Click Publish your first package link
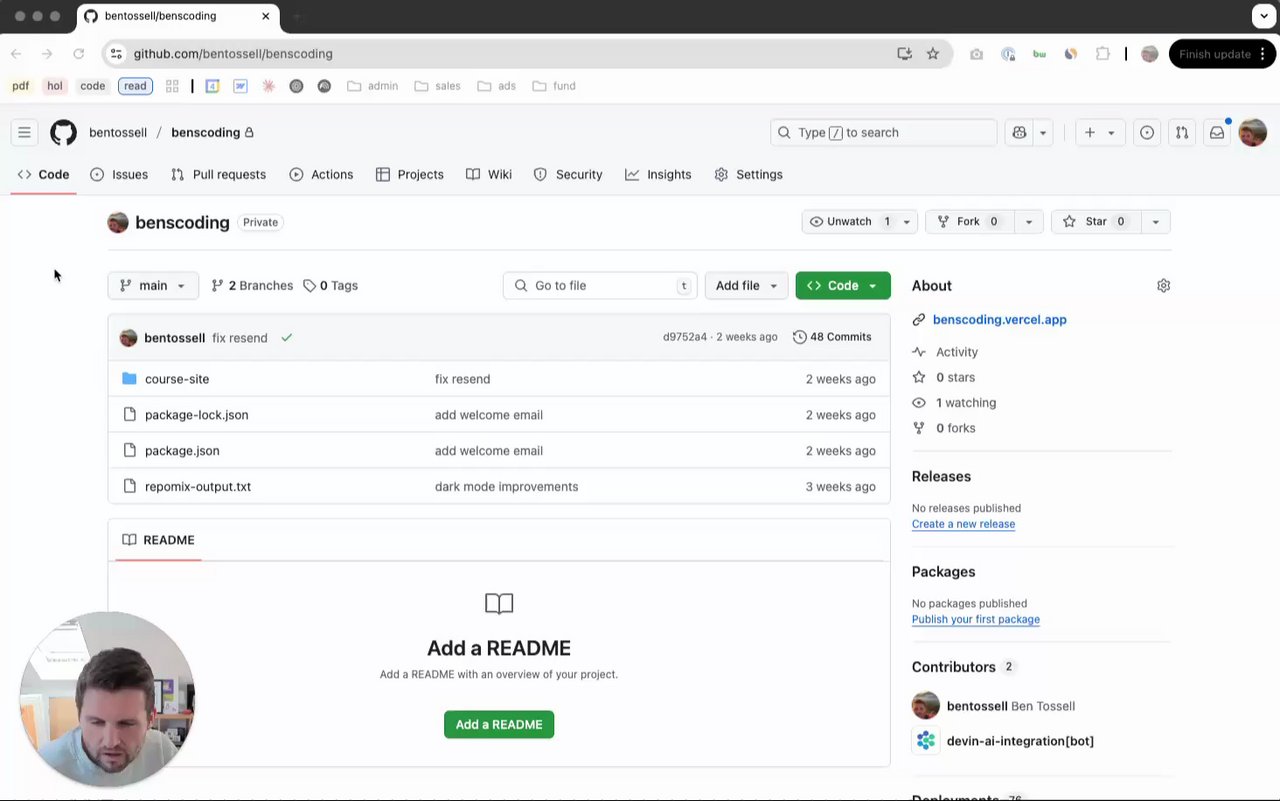The image size is (1280, 801). [x=975, y=619]
